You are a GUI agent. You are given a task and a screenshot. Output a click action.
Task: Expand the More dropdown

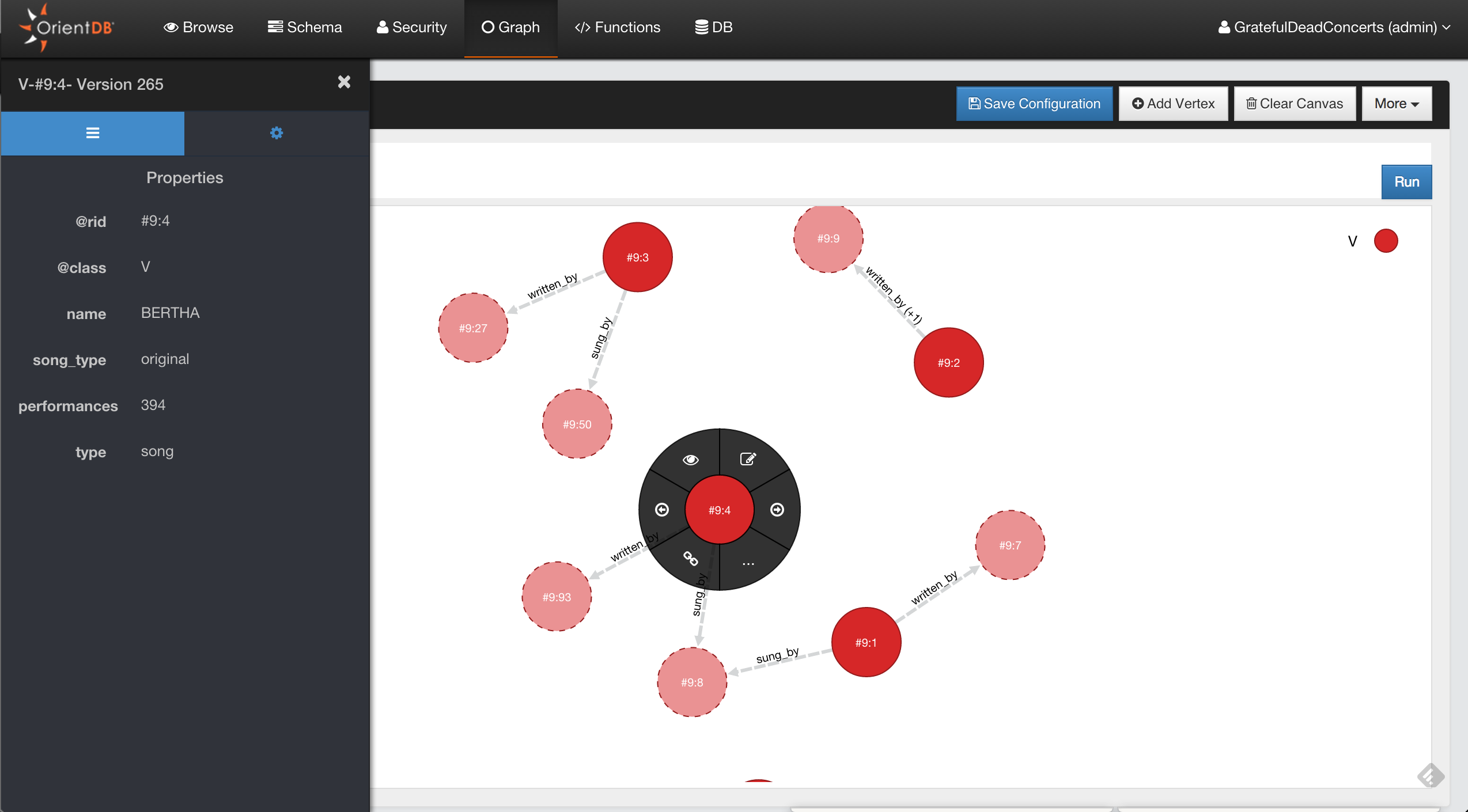click(1396, 104)
